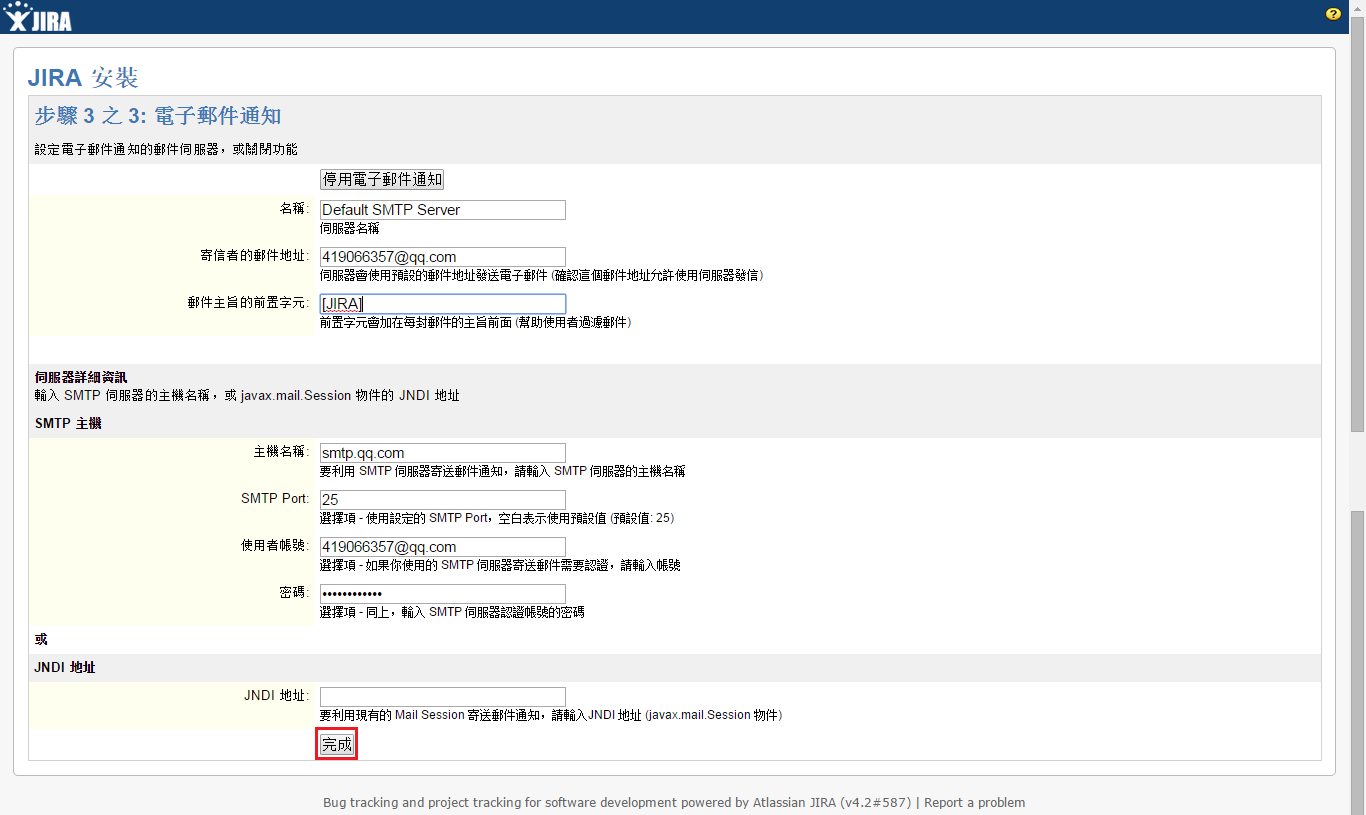The width and height of the screenshot is (1366, 815).
Task: Open the yellow help icon
Action: tap(1333, 14)
